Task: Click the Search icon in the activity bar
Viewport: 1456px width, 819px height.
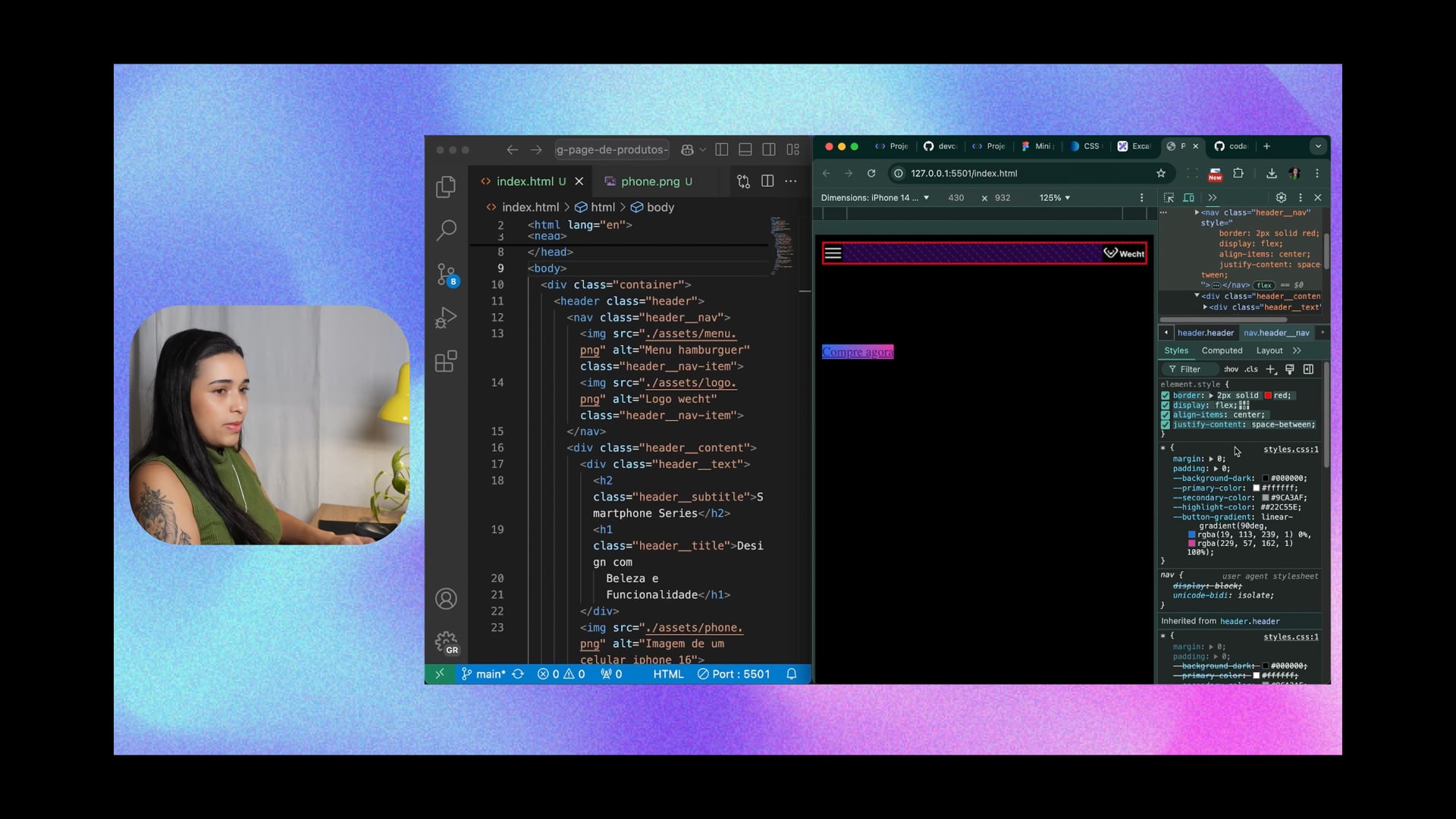Action: pos(446,230)
